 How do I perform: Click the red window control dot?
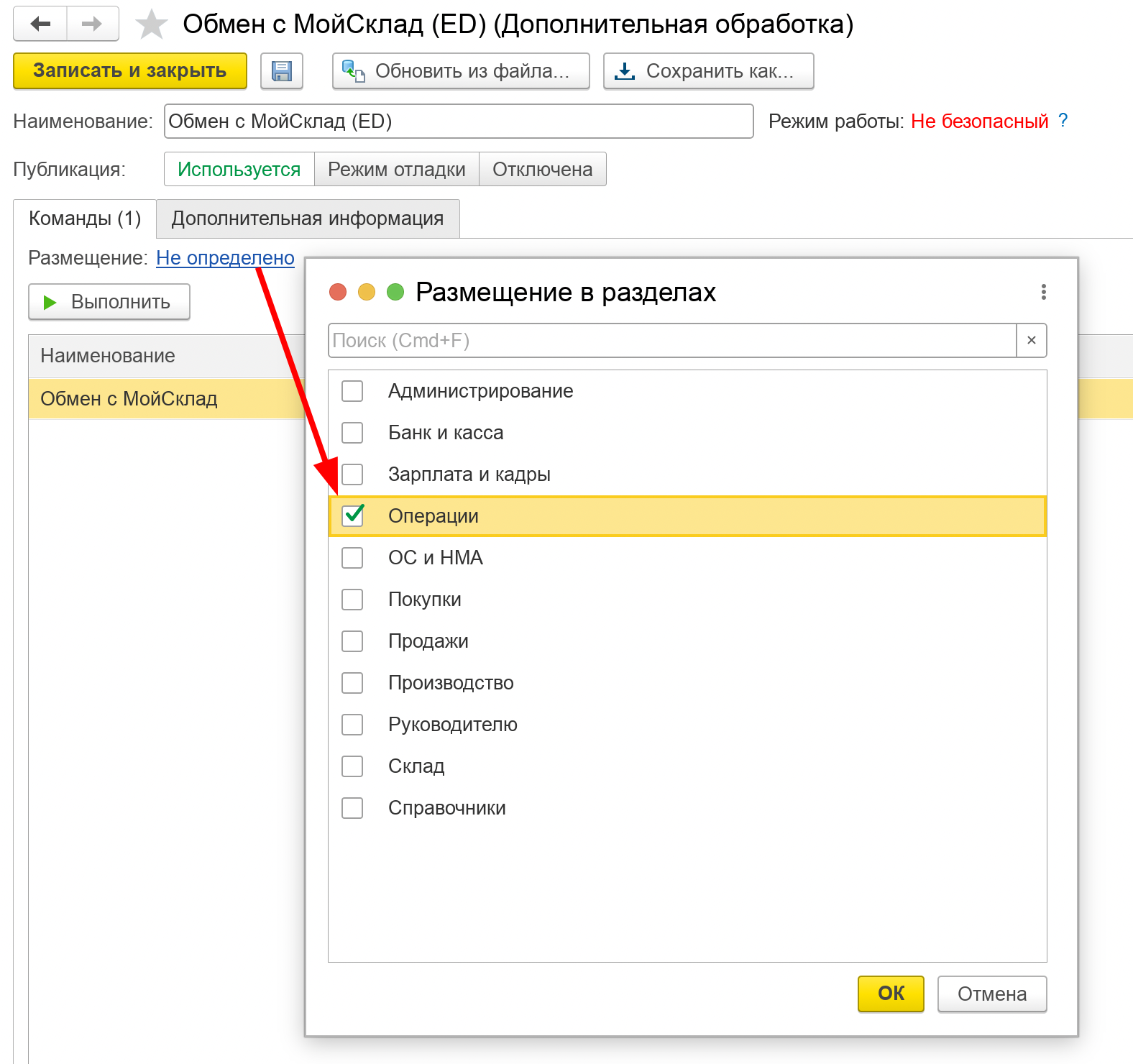(x=338, y=292)
